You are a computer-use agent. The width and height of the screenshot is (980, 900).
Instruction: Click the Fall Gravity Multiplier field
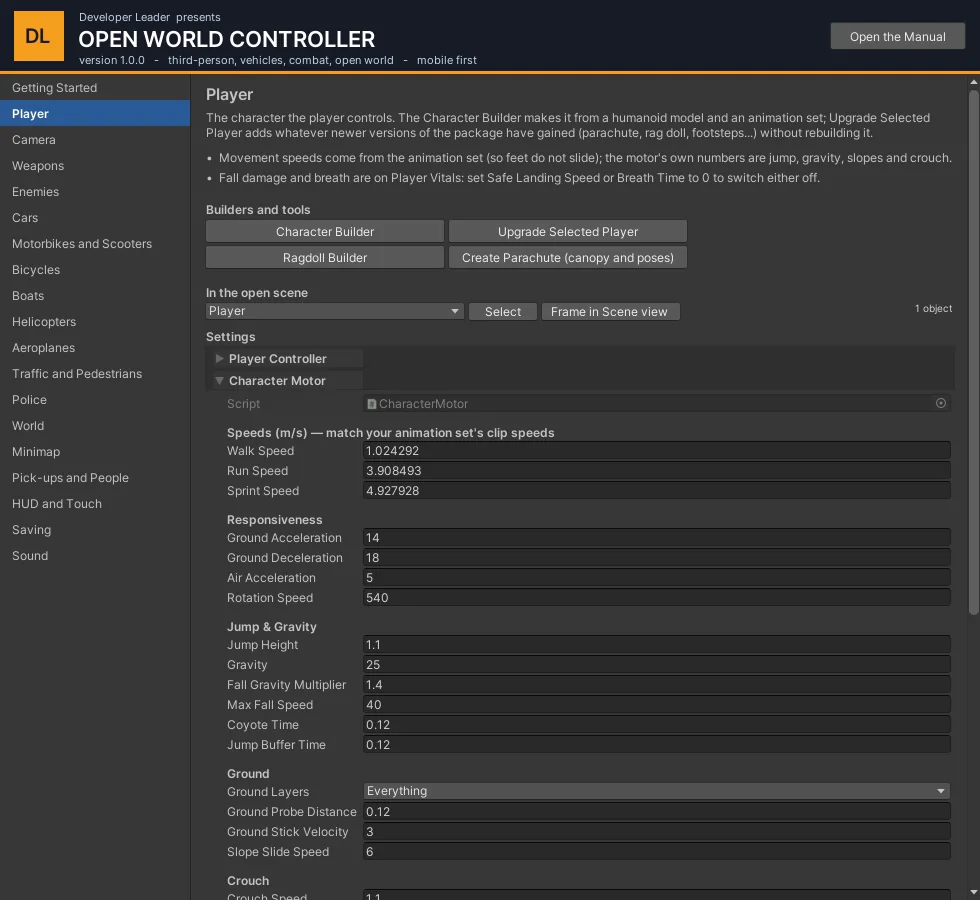click(656, 684)
